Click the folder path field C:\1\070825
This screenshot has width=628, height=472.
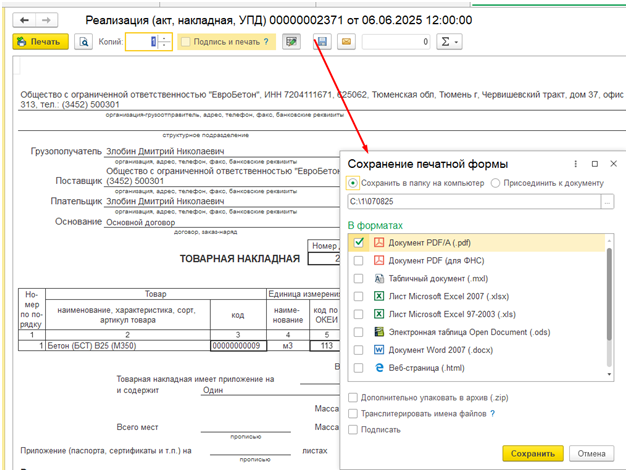[474, 202]
